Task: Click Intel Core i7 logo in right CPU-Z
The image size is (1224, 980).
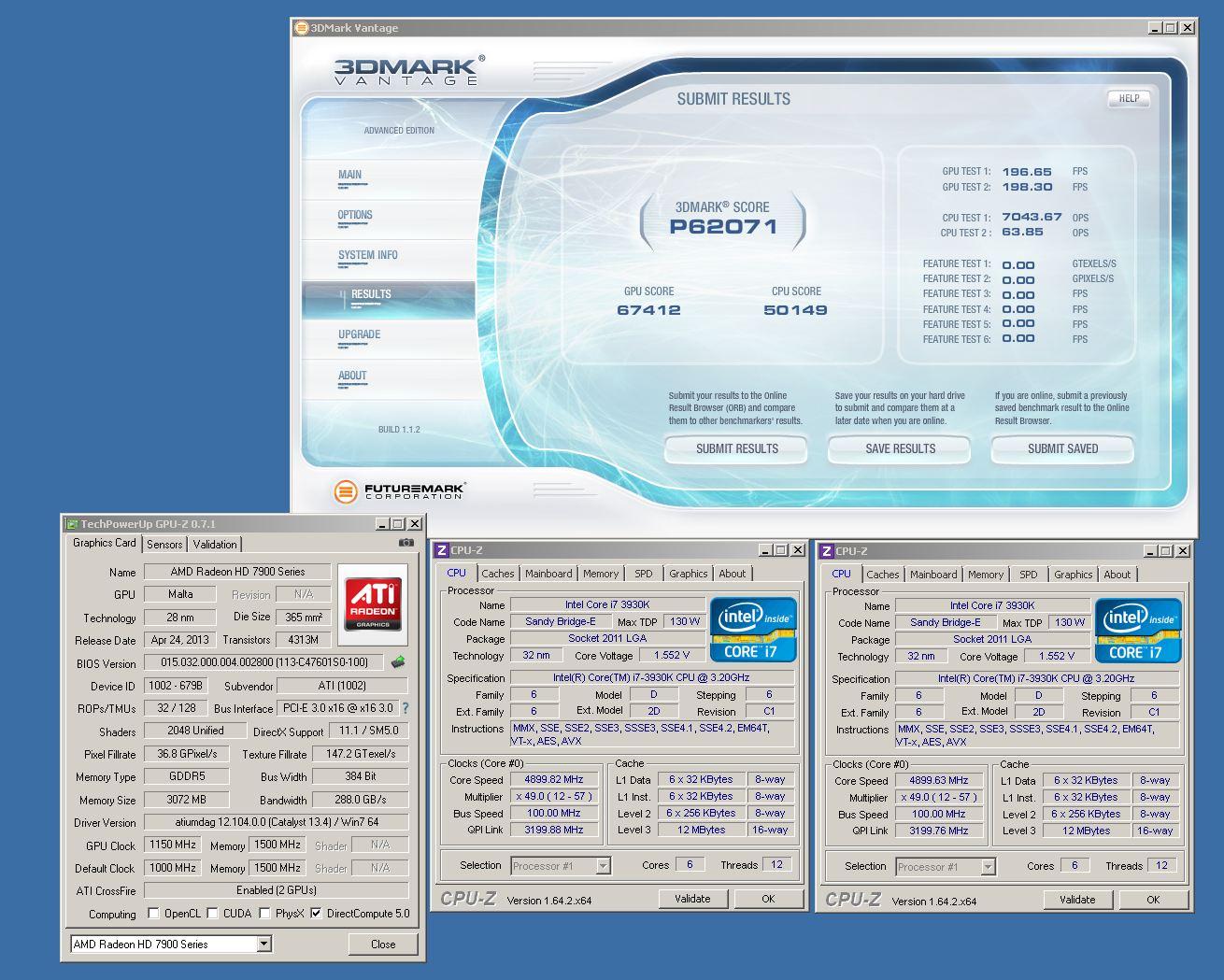Action: pos(1138,631)
